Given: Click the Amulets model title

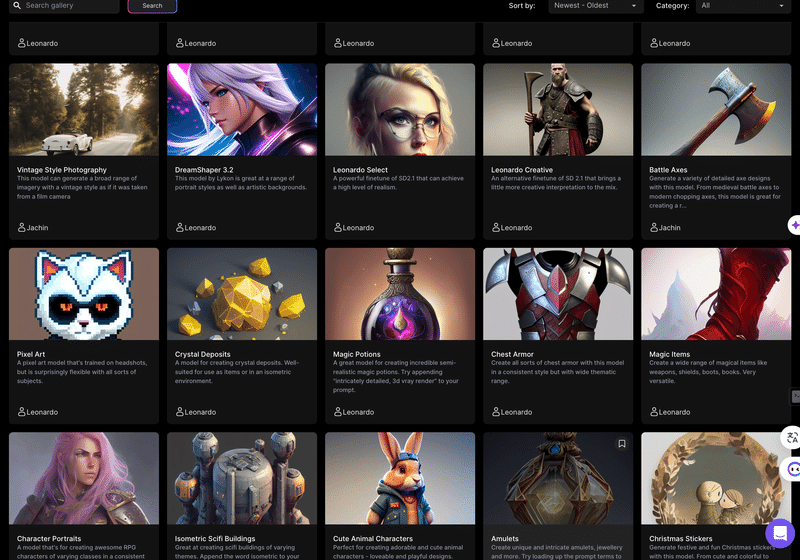Looking at the screenshot, I should [505, 539].
